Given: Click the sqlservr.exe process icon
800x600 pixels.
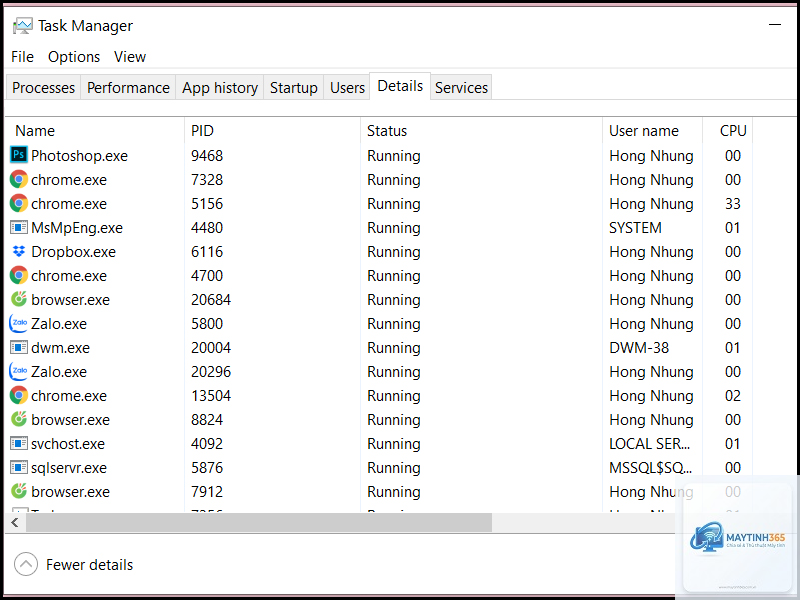Looking at the screenshot, I should [19, 467].
